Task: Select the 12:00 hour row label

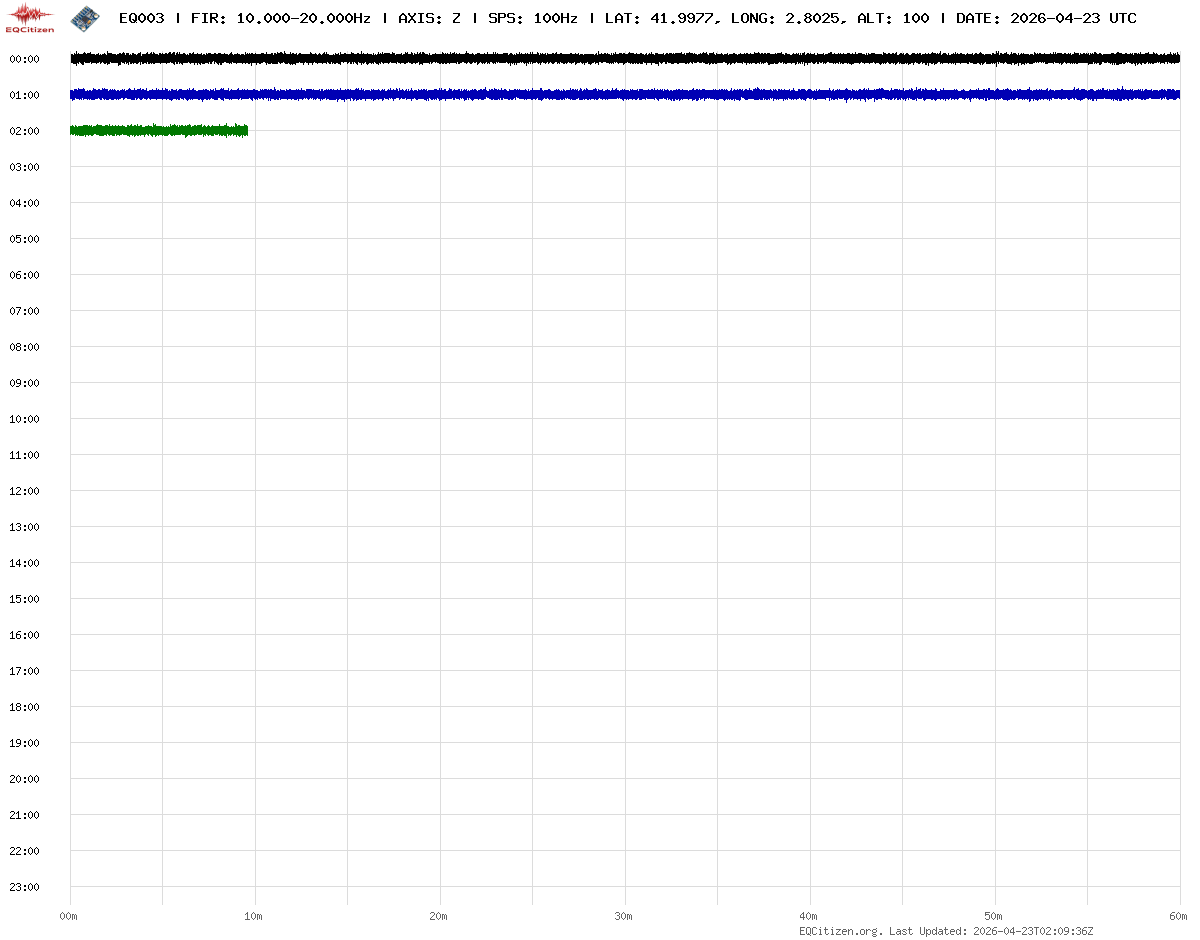Action: tap(24, 491)
